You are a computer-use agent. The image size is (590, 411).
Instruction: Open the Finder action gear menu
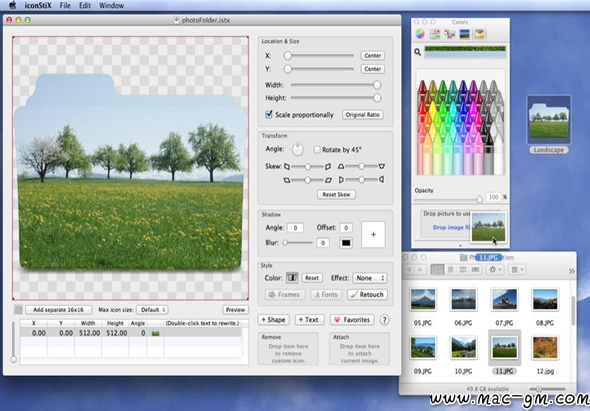(x=495, y=269)
